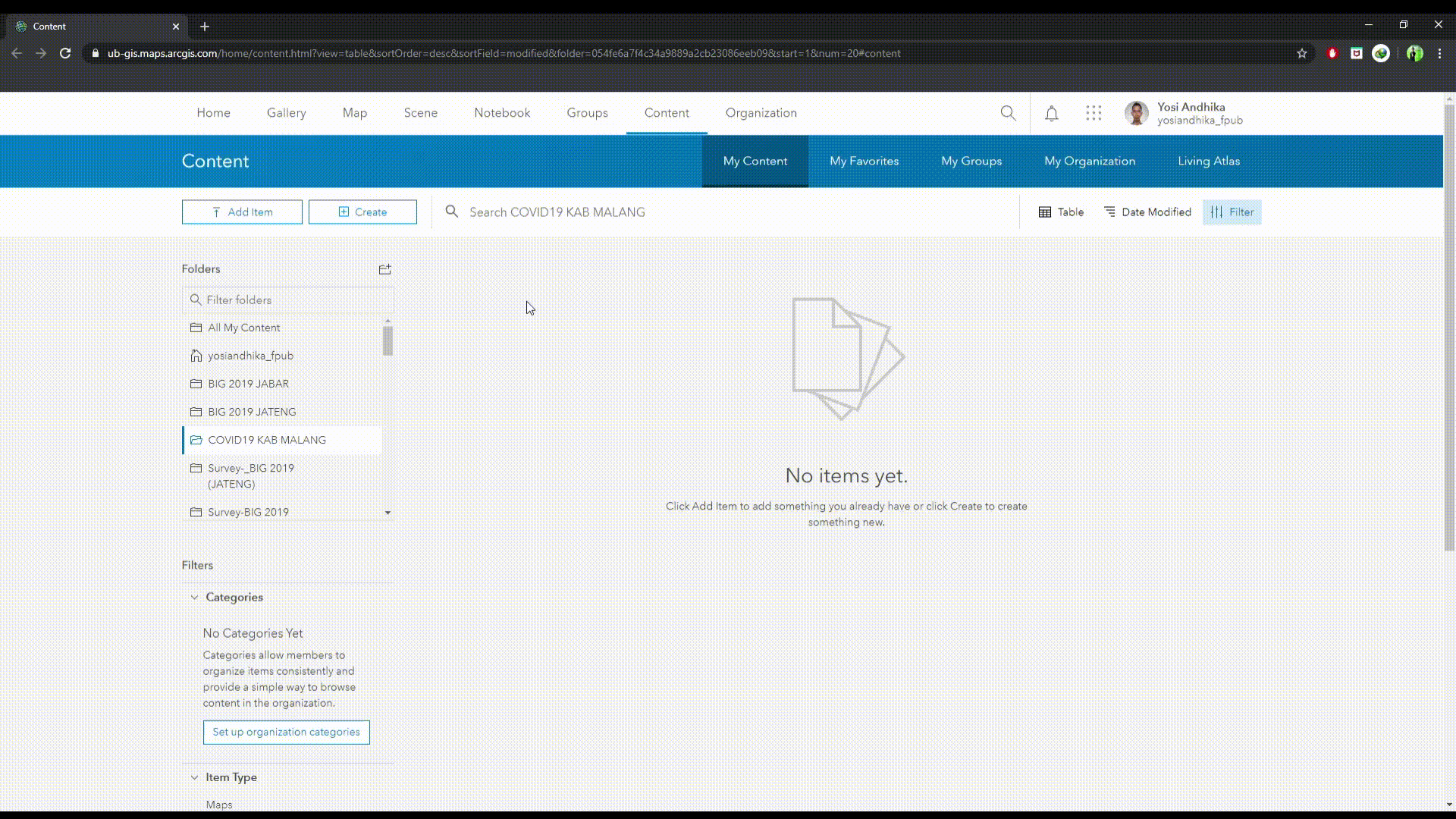Image resolution: width=1456 pixels, height=819 pixels.
Task: Click the folder list scrollbar thumb
Action: tap(388, 341)
